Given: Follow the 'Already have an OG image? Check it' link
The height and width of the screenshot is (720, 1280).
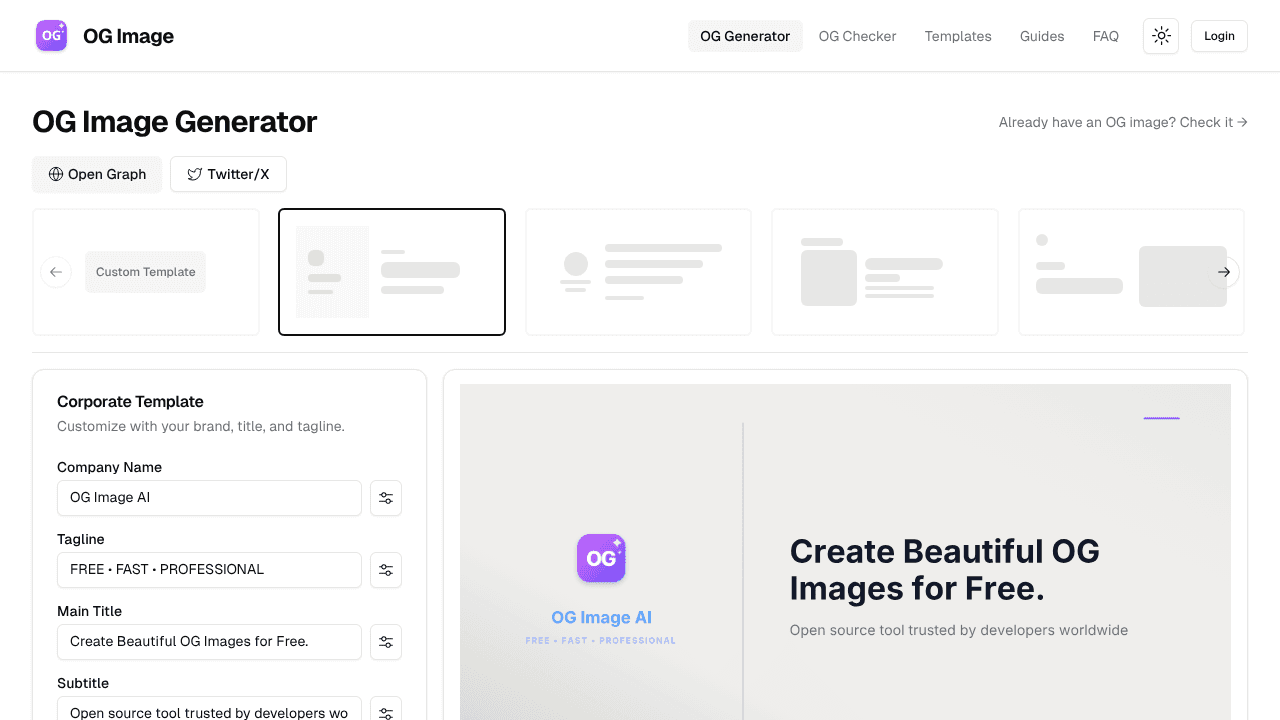Looking at the screenshot, I should (x=1123, y=122).
